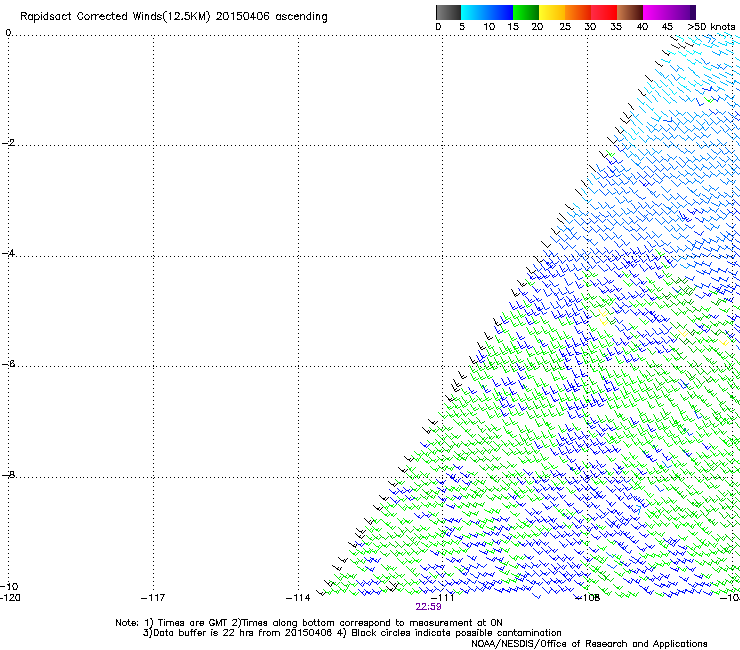Click the gray 0-5 knots color swatch

pos(449,12)
